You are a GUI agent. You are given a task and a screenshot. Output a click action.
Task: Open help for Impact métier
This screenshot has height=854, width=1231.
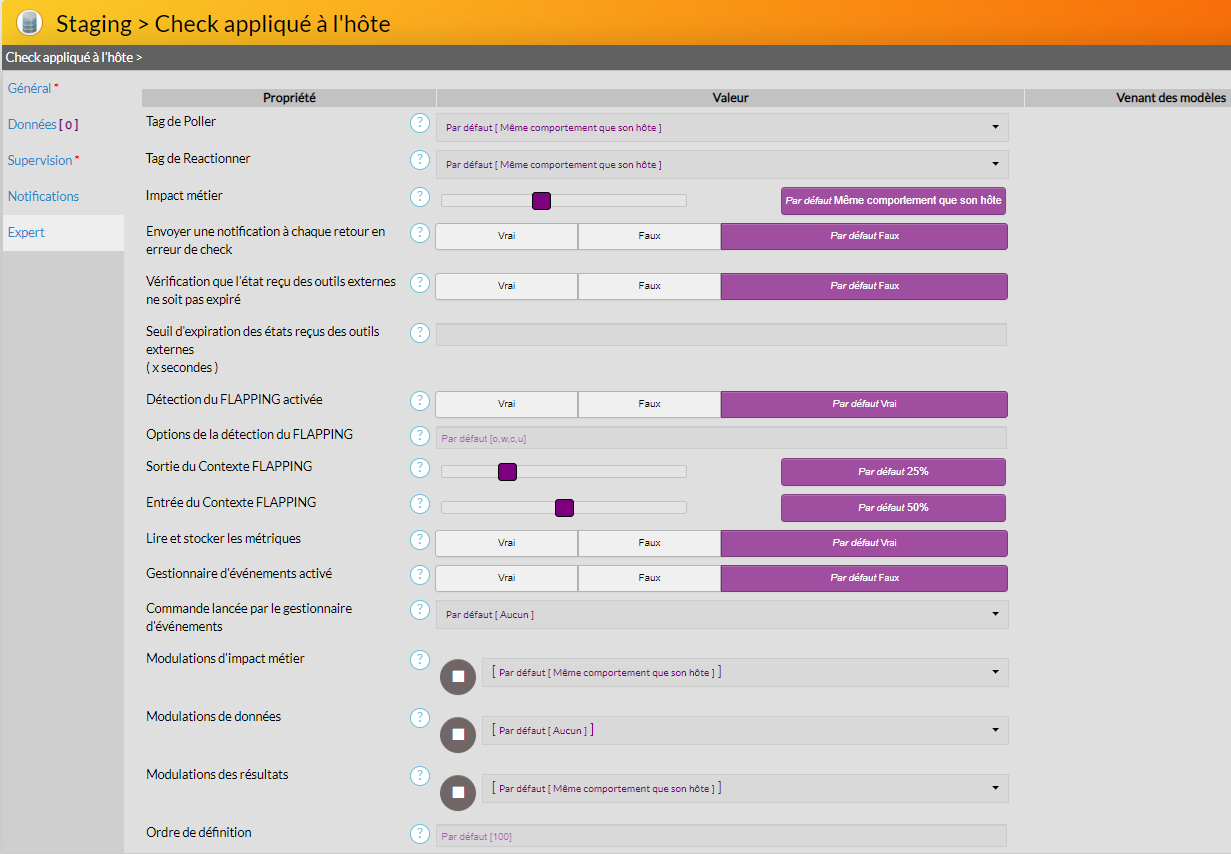[420, 197]
